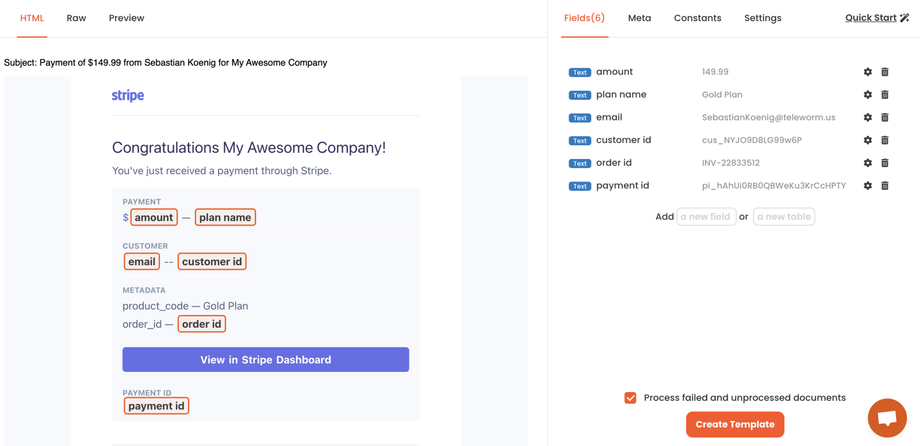Click View in Stripe Dashboard button

[x=265, y=360]
